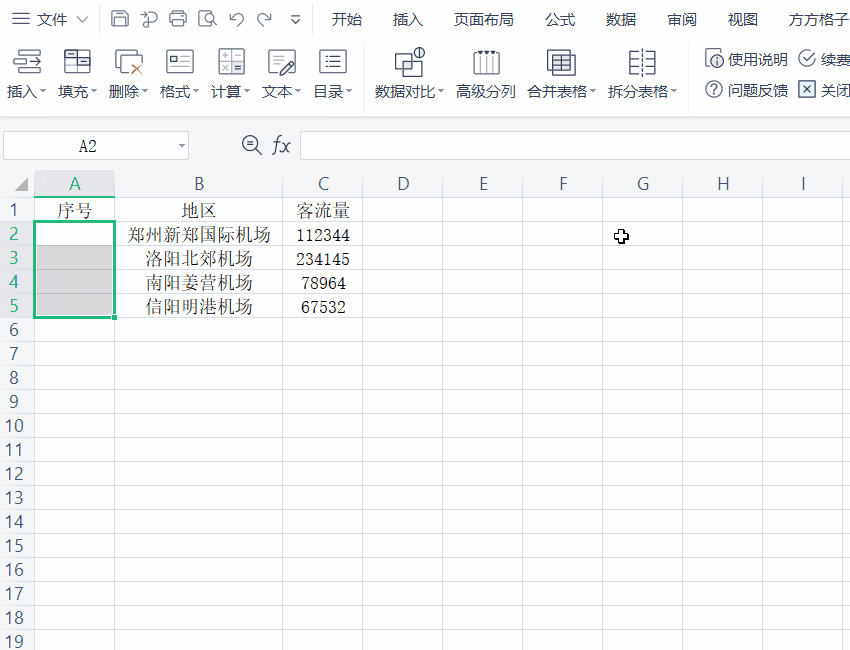Open the Name Box dropdown arrow
This screenshot has width=850, height=650.
182,145
